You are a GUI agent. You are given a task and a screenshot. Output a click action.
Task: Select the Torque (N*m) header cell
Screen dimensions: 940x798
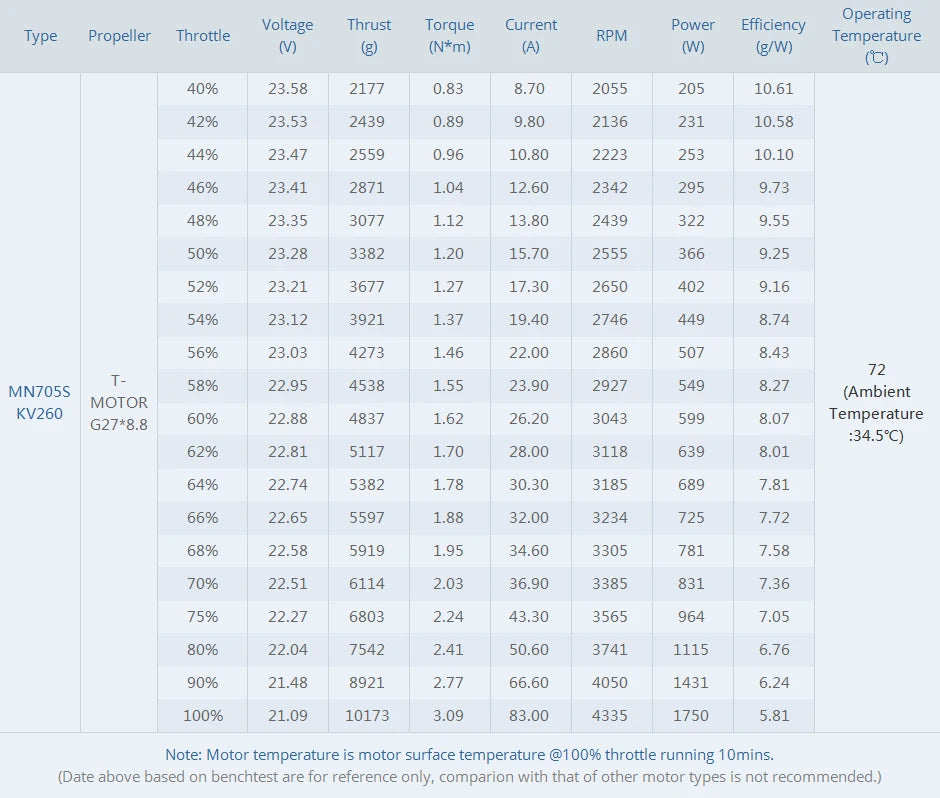click(450, 35)
